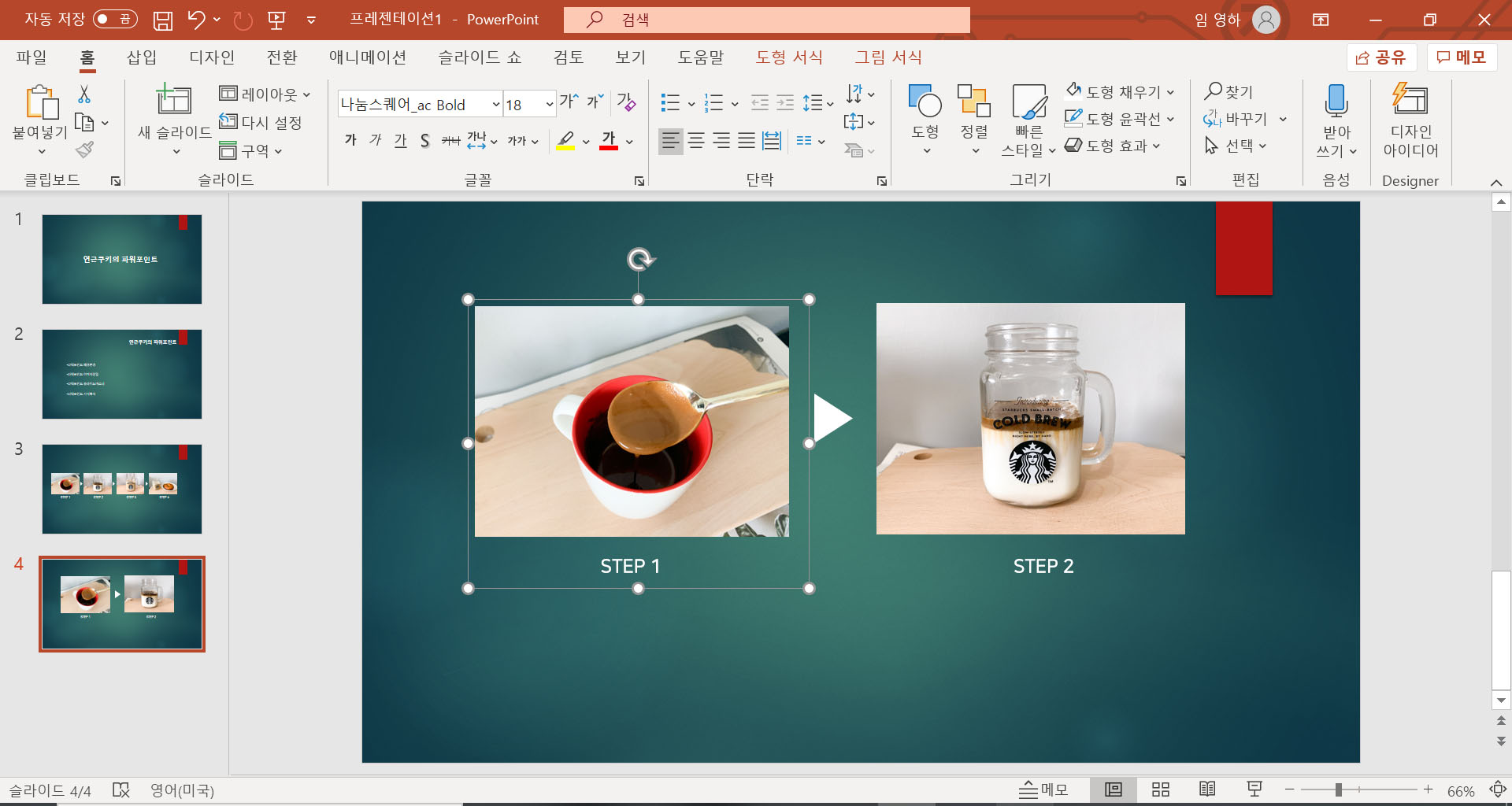
Task: Toggle underline text formatting
Action: (401, 140)
